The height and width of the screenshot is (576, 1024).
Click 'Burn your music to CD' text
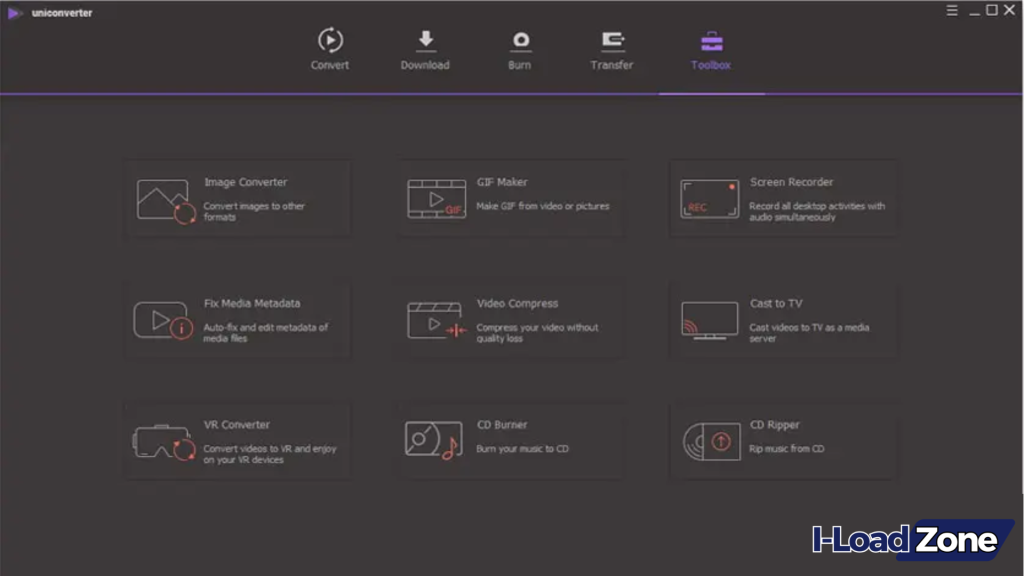522,449
